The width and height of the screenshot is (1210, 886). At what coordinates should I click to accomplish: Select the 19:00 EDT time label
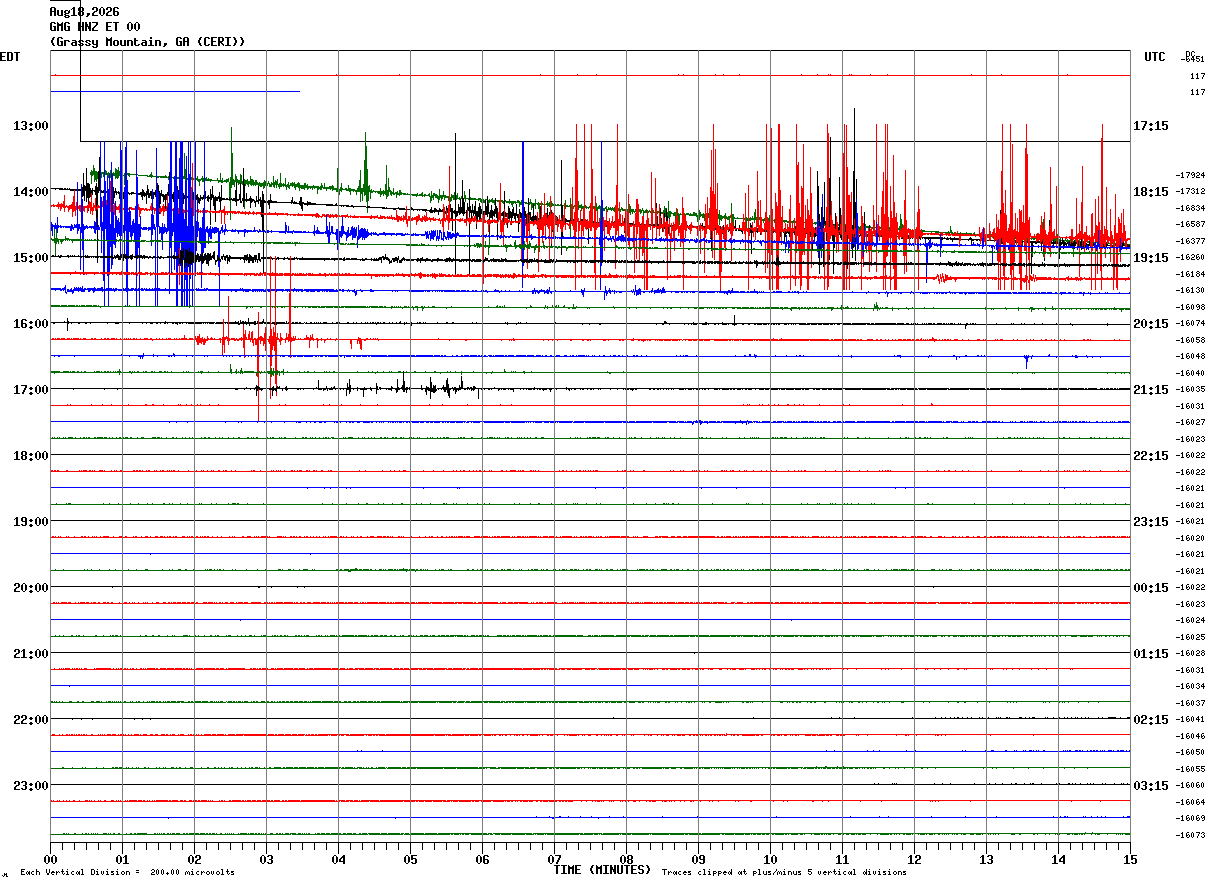(31, 522)
